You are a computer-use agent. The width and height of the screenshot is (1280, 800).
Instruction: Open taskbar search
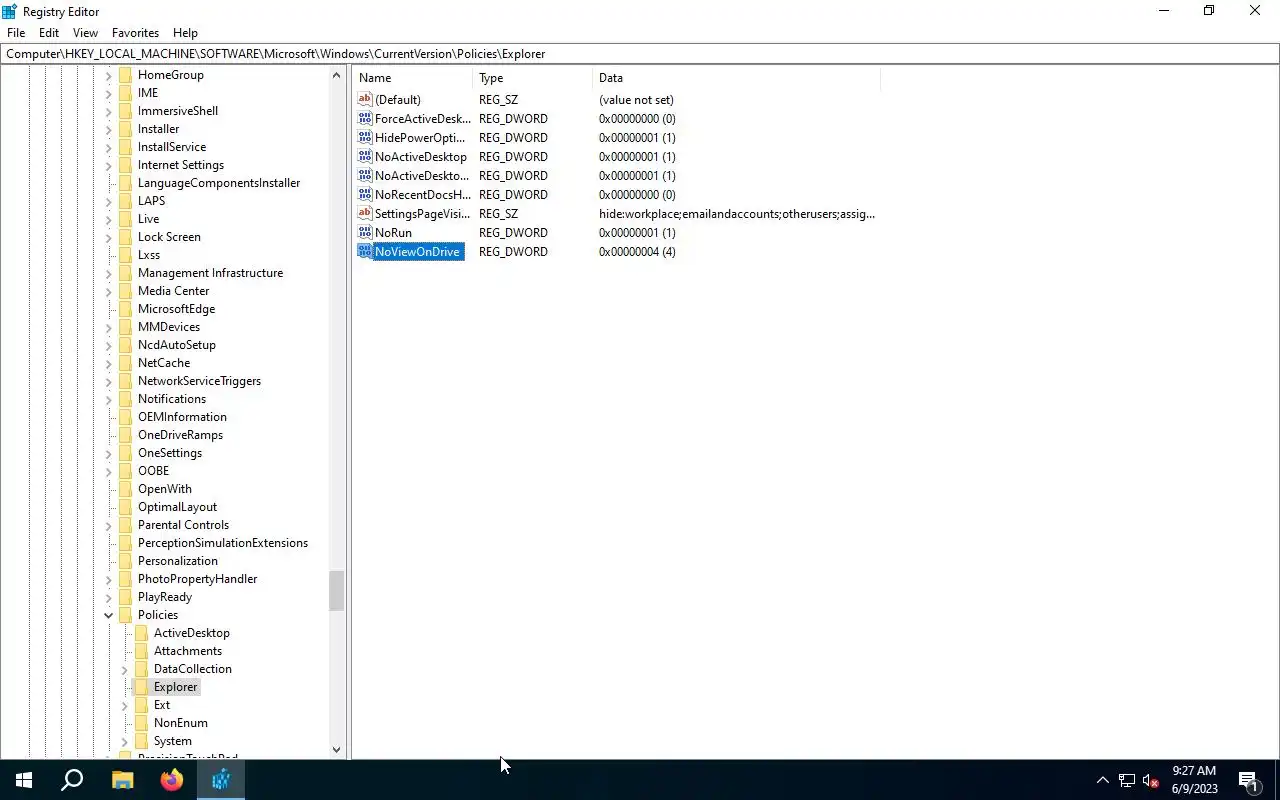(72, 780)
